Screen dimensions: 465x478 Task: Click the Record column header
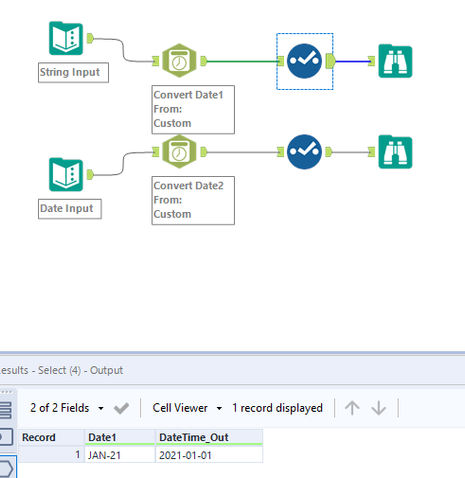click(x=51, y=437)
